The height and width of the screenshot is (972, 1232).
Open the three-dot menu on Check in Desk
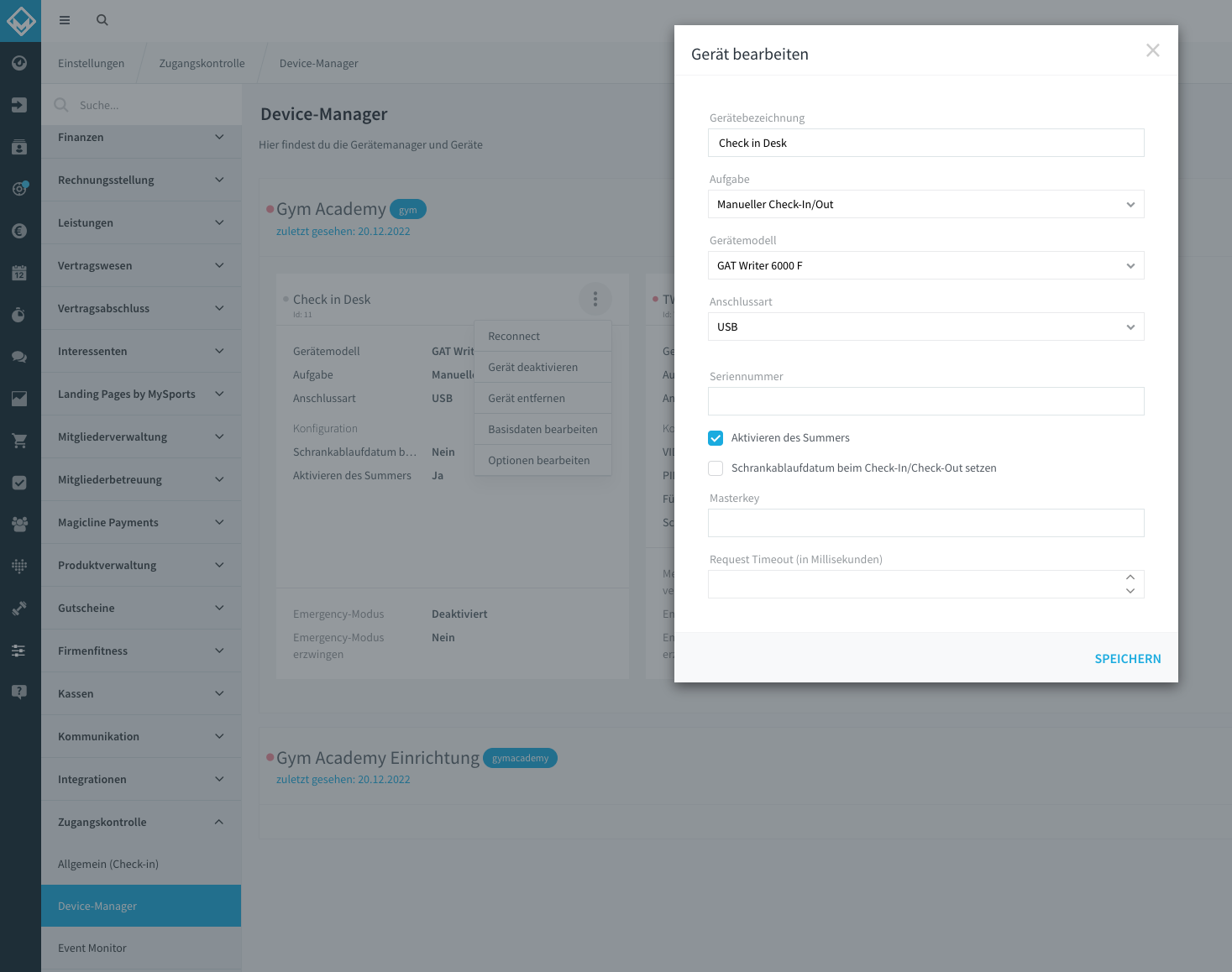(595, 299)
